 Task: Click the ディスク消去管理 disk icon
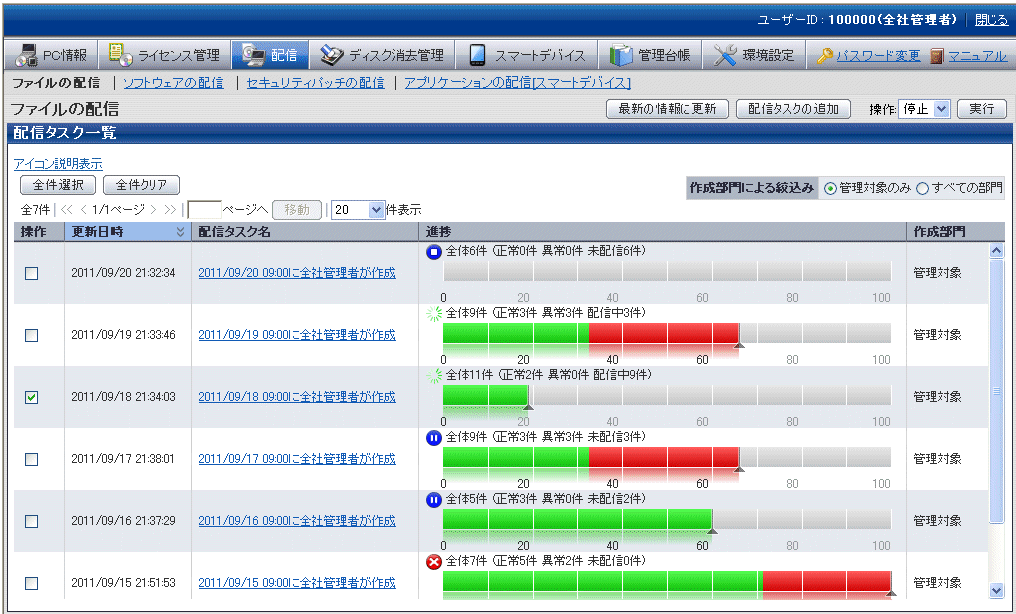point(331,55)
